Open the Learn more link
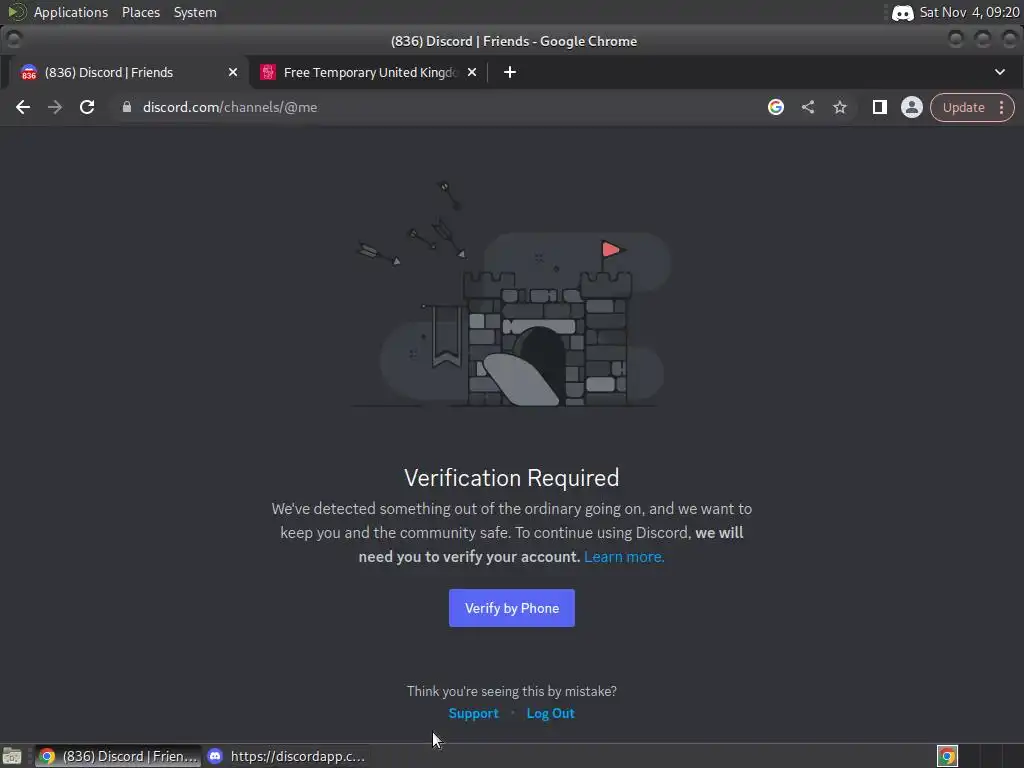 pyautogui.click(x=624, y=557)
